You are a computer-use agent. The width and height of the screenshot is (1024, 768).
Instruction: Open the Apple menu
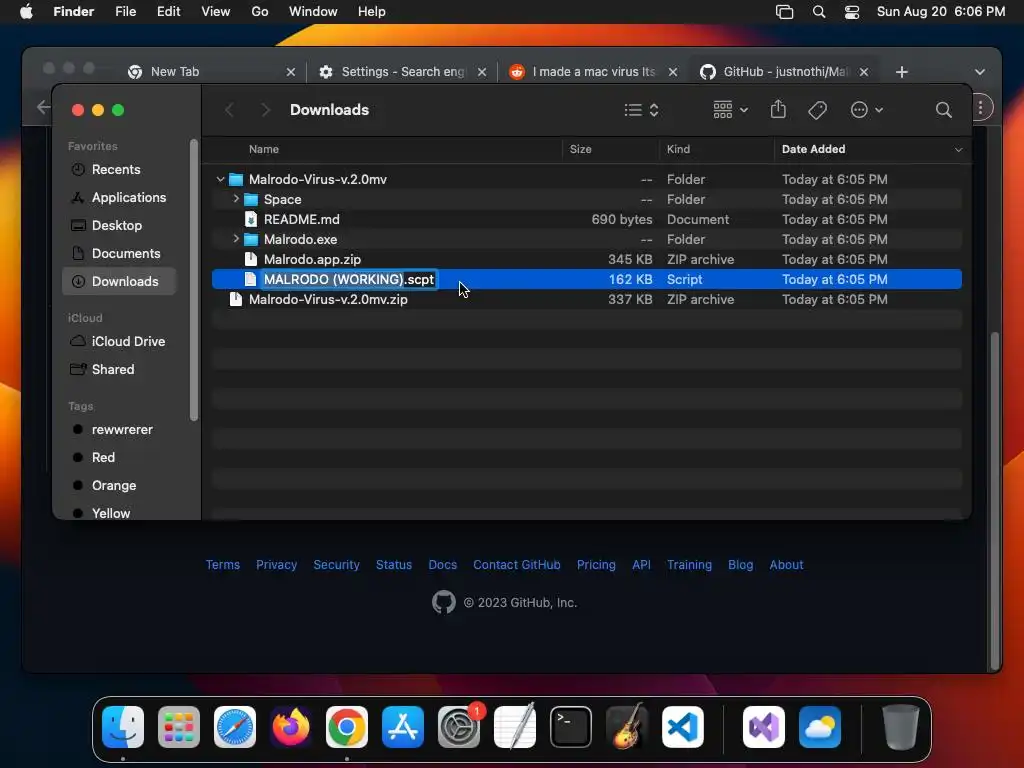click(26, 11)
